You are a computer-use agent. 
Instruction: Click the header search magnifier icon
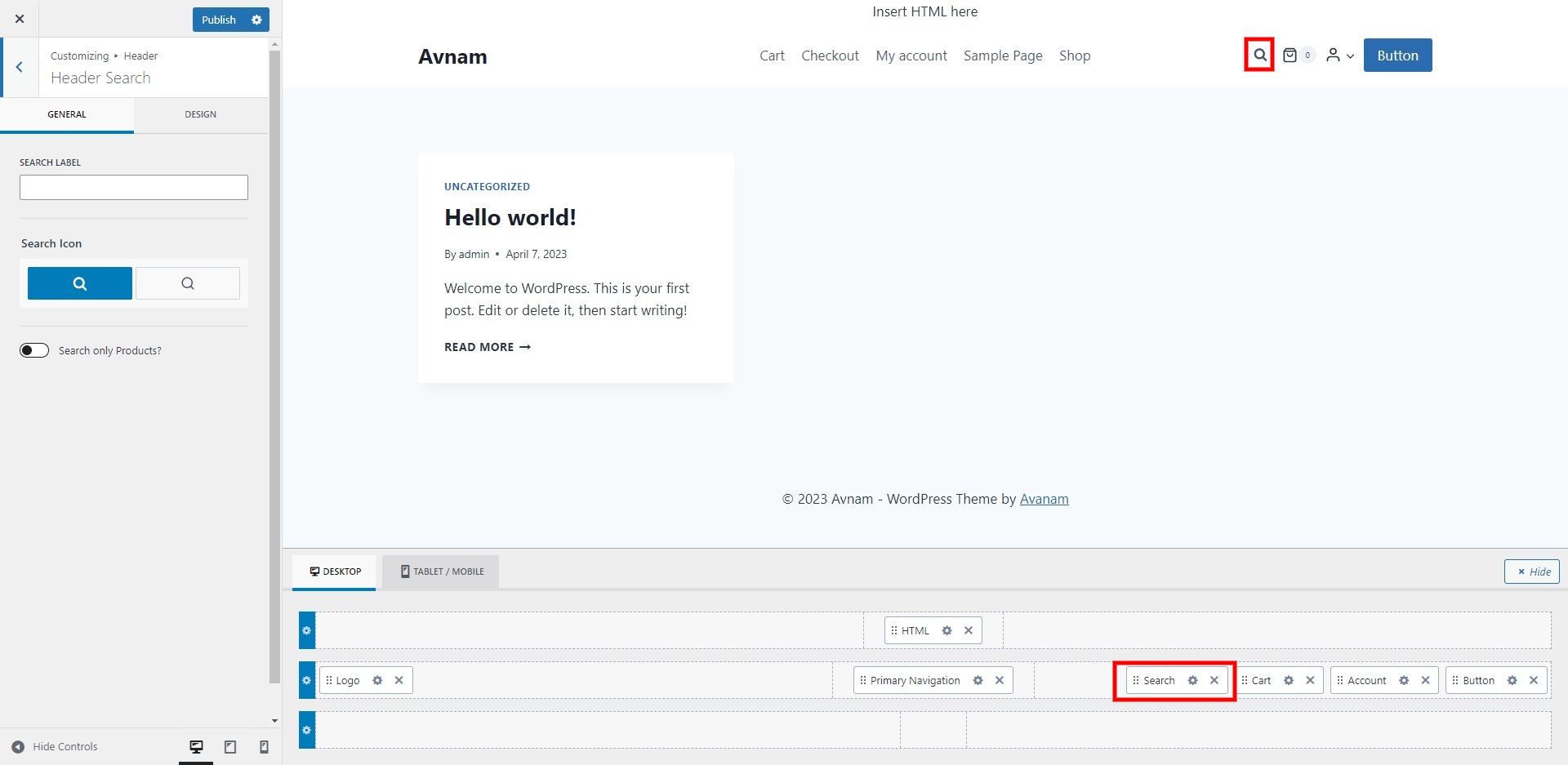pos(1259,56)
